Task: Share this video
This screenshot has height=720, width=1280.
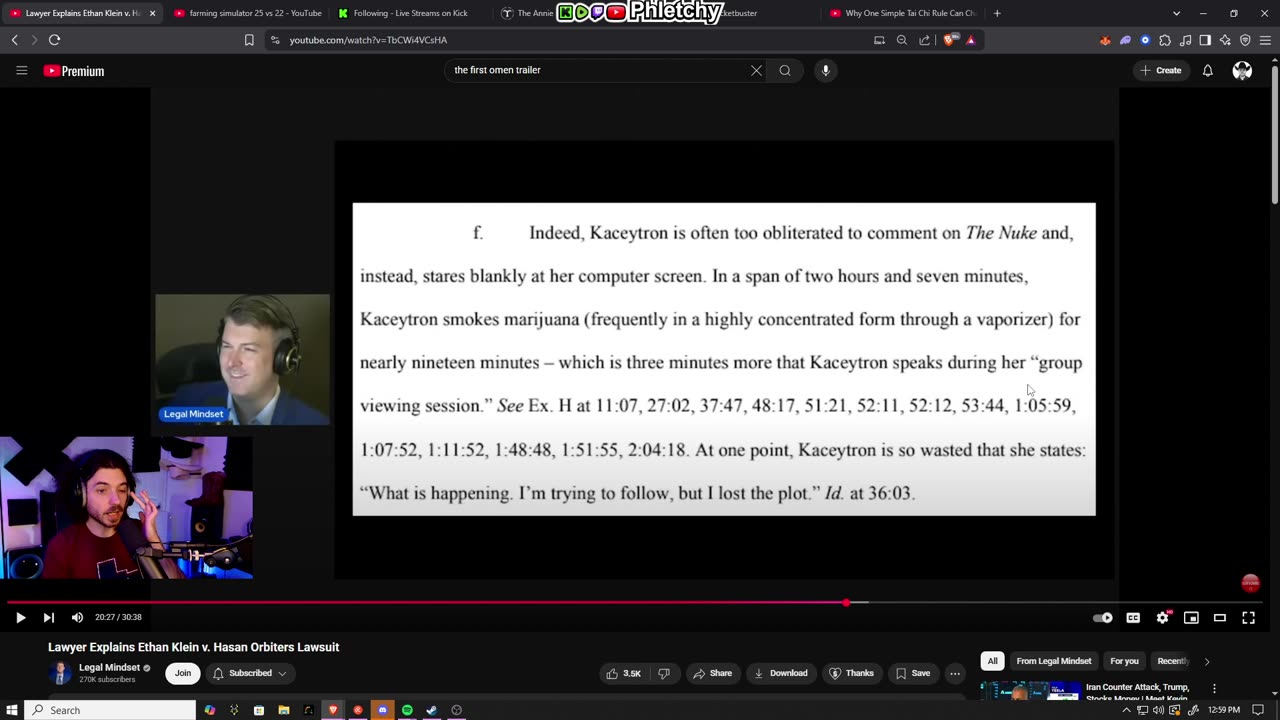Action: click(x=712, y=673)
